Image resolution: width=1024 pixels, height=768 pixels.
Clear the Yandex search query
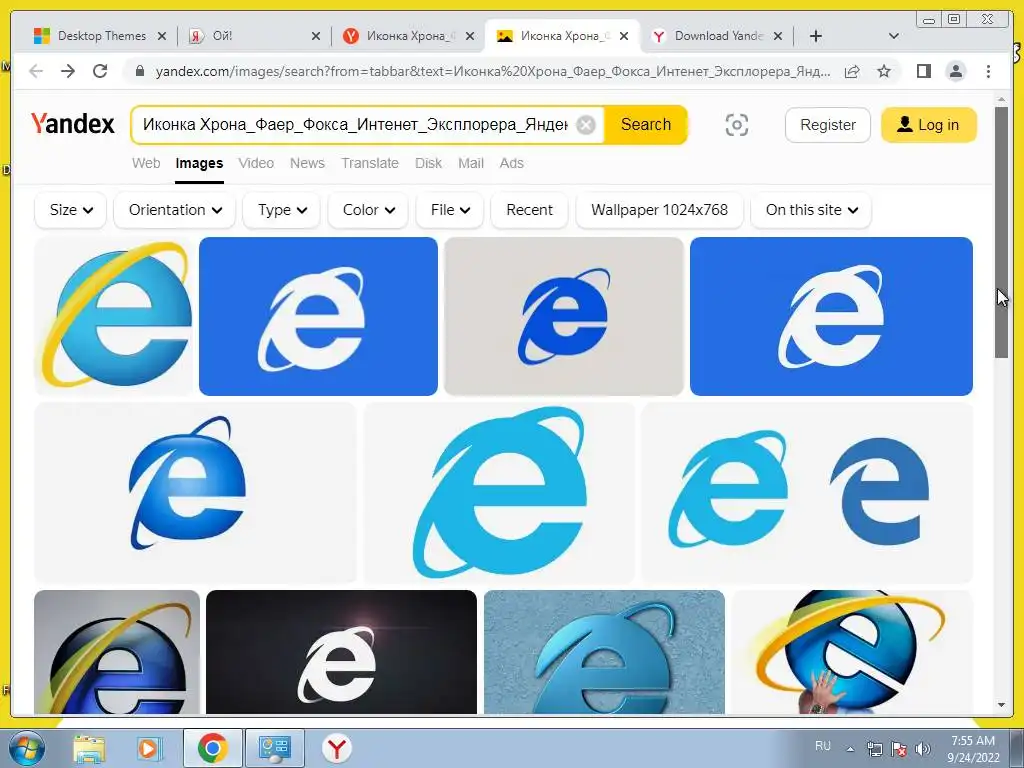586,125
